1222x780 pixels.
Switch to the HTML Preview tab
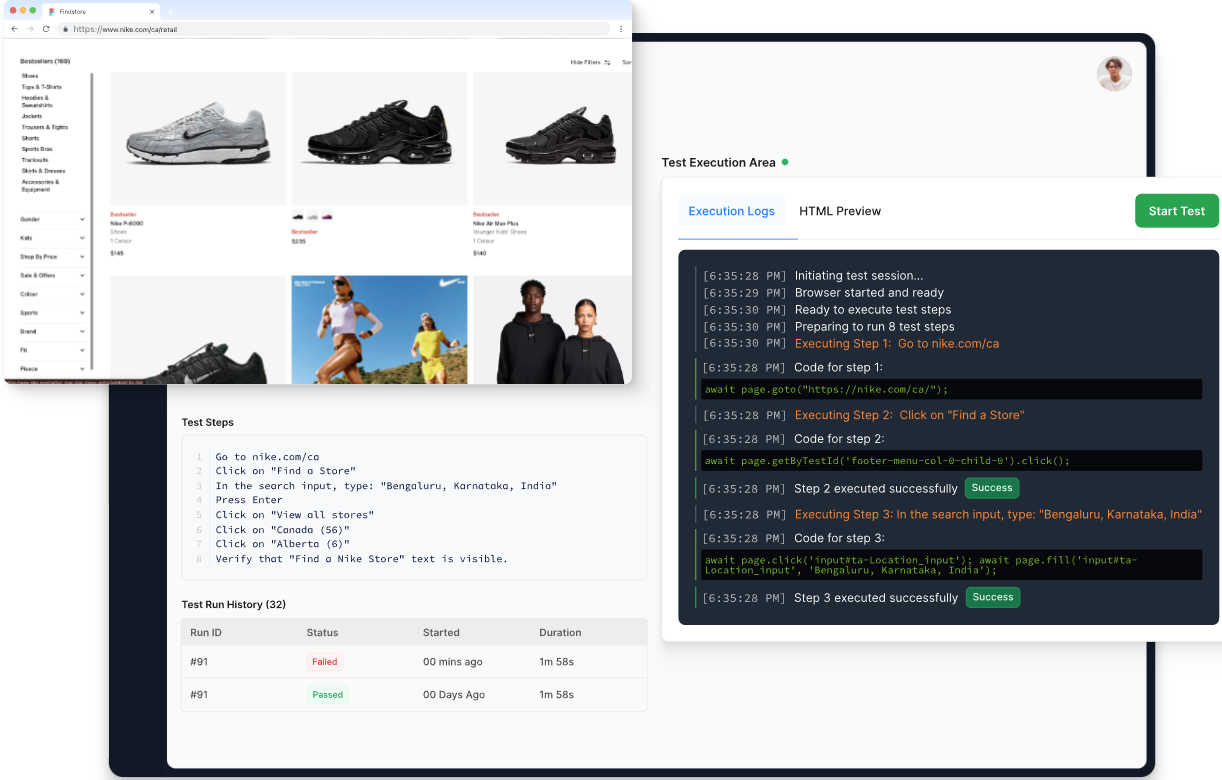click(x=840, y=211)
